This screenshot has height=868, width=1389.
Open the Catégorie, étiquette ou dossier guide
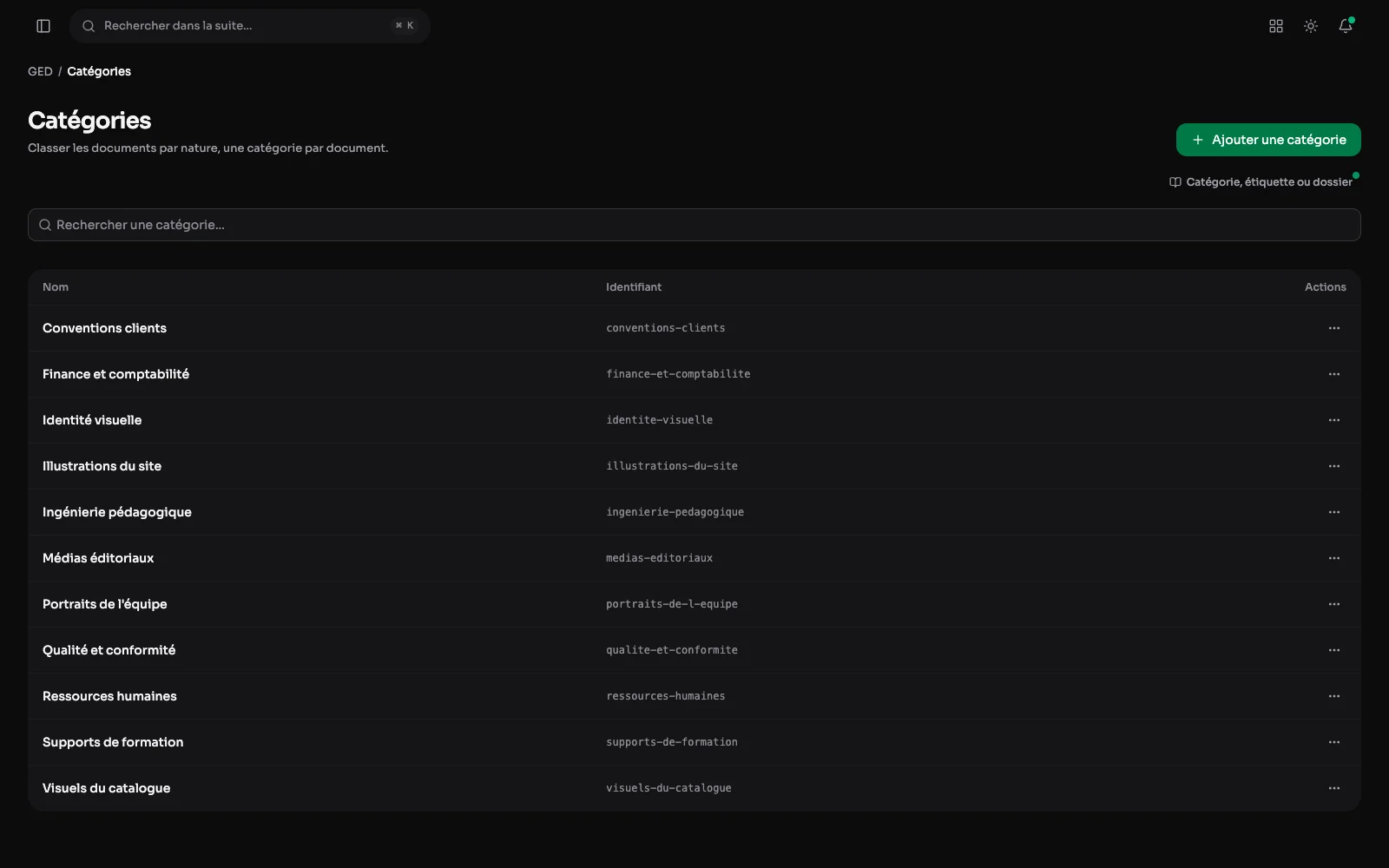coord(1261,182)
